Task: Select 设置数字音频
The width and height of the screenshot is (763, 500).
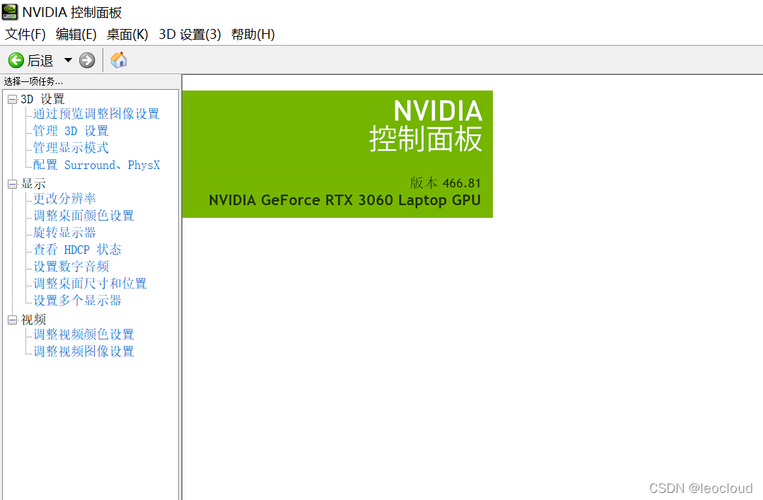Action: click(71, 267)
